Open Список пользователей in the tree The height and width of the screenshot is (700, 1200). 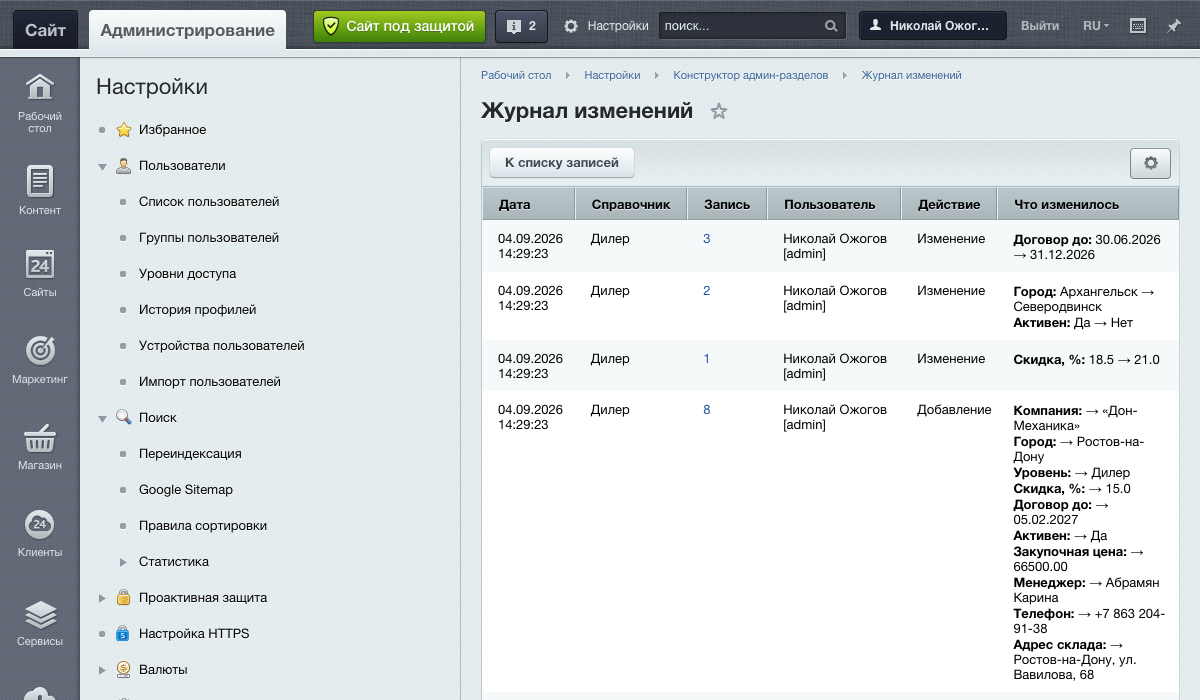coord(209,202)
